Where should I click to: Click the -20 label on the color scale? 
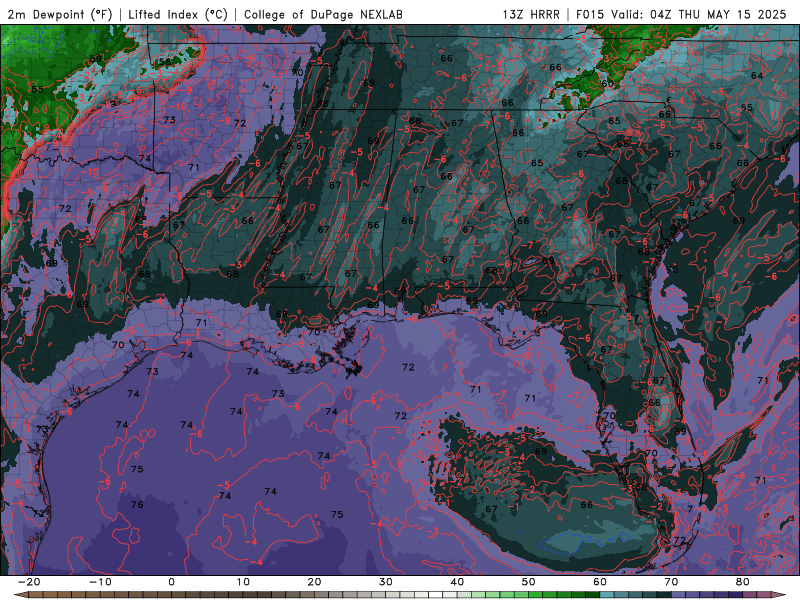29,582
